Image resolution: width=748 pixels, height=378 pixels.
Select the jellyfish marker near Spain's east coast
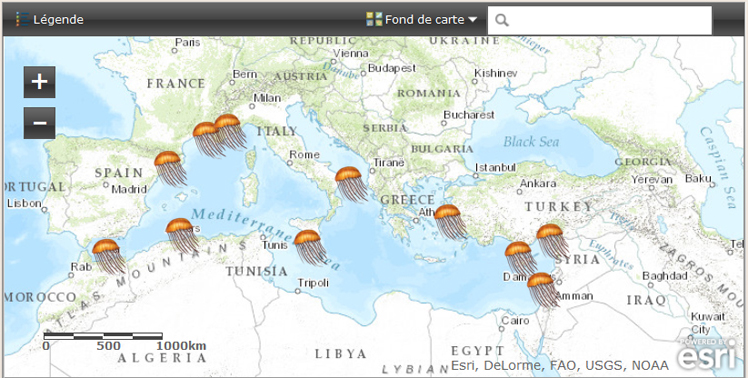point(170,168)
